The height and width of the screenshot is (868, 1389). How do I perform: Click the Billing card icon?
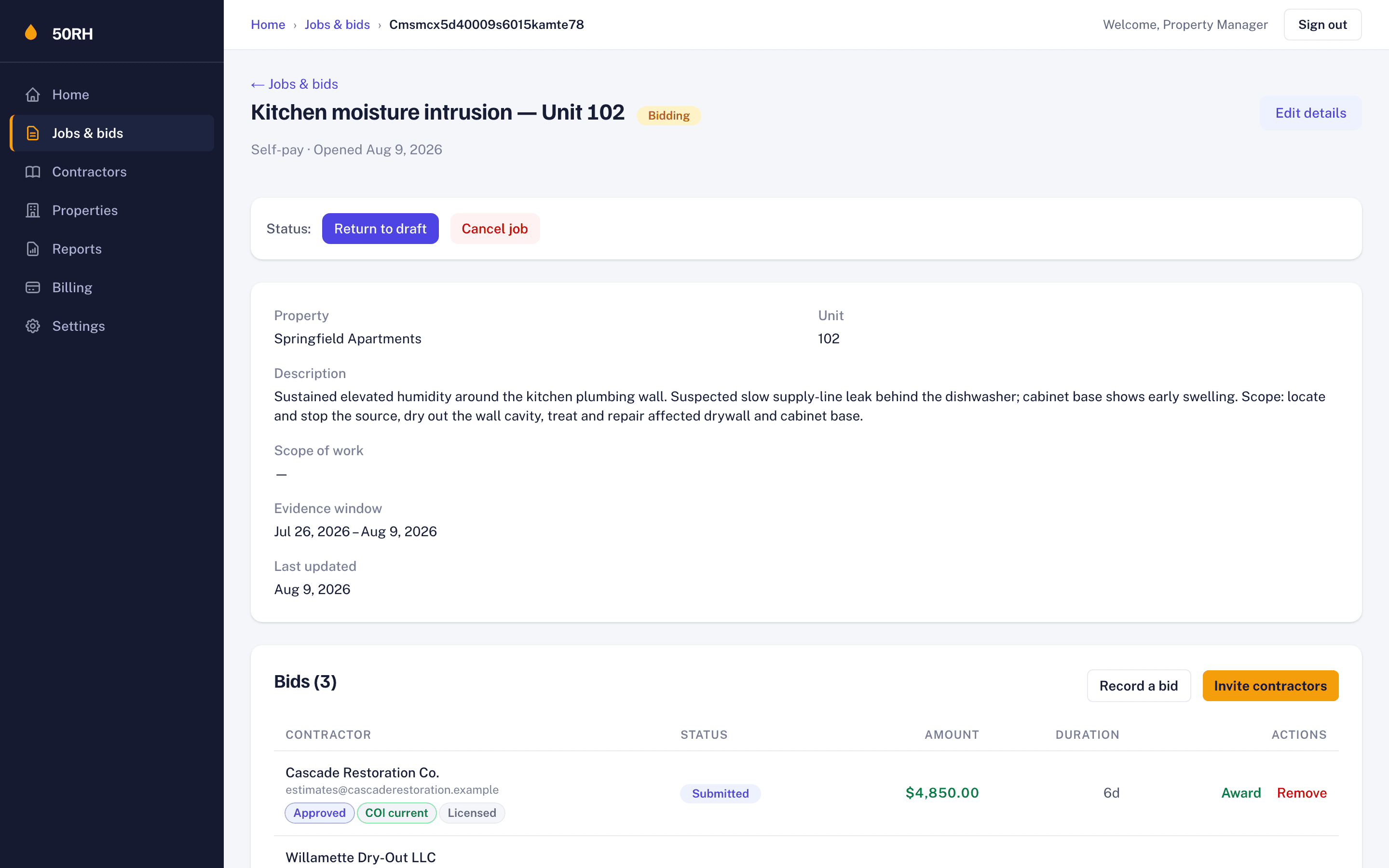(x=33, y=287)
